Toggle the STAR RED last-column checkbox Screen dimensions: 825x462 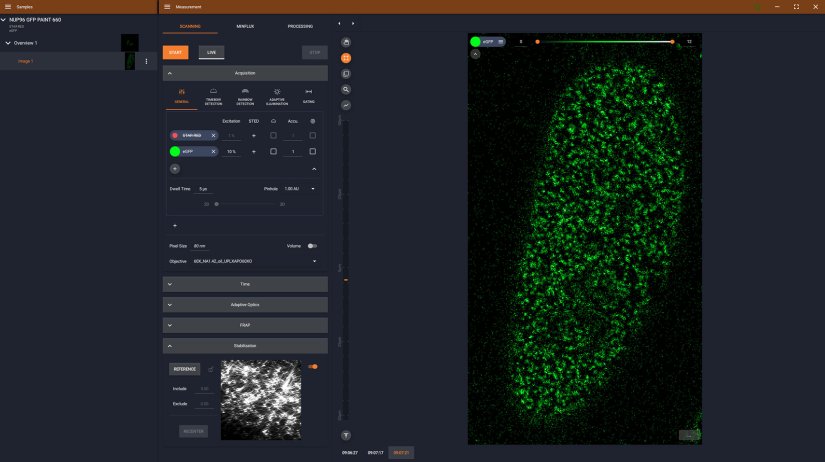coord(313,136)
